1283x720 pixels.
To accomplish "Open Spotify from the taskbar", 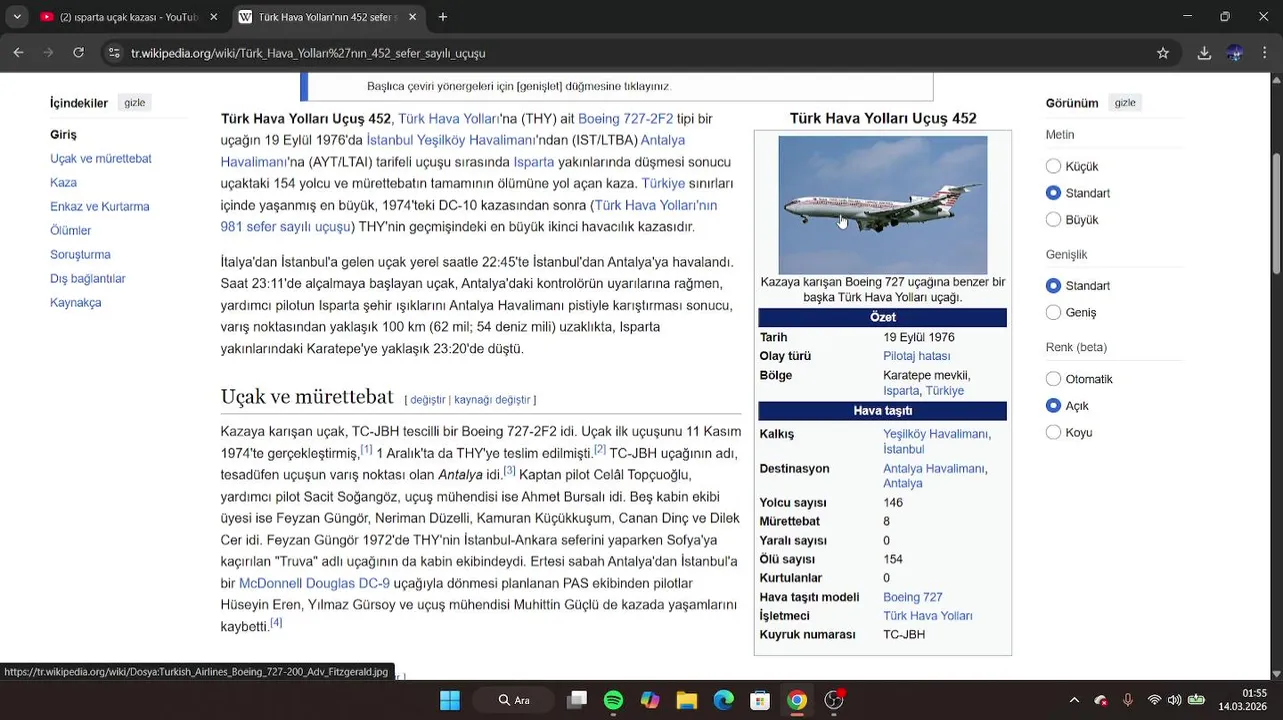I will (x=614, y=700).
